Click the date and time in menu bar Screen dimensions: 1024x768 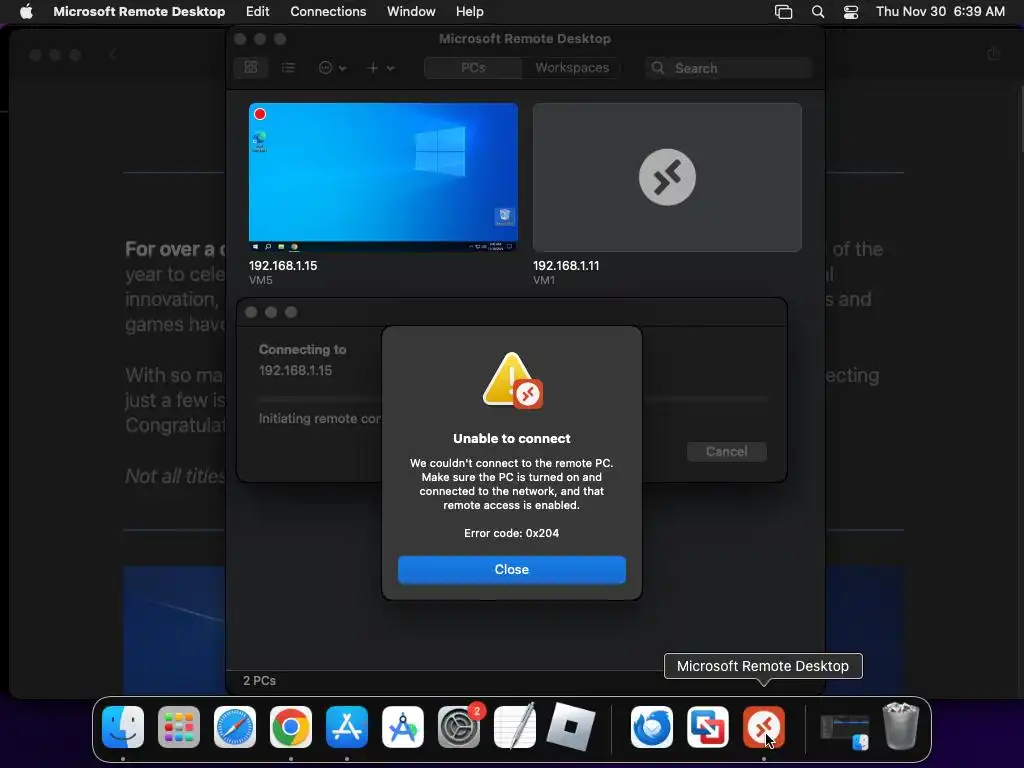tap(940, 12)
